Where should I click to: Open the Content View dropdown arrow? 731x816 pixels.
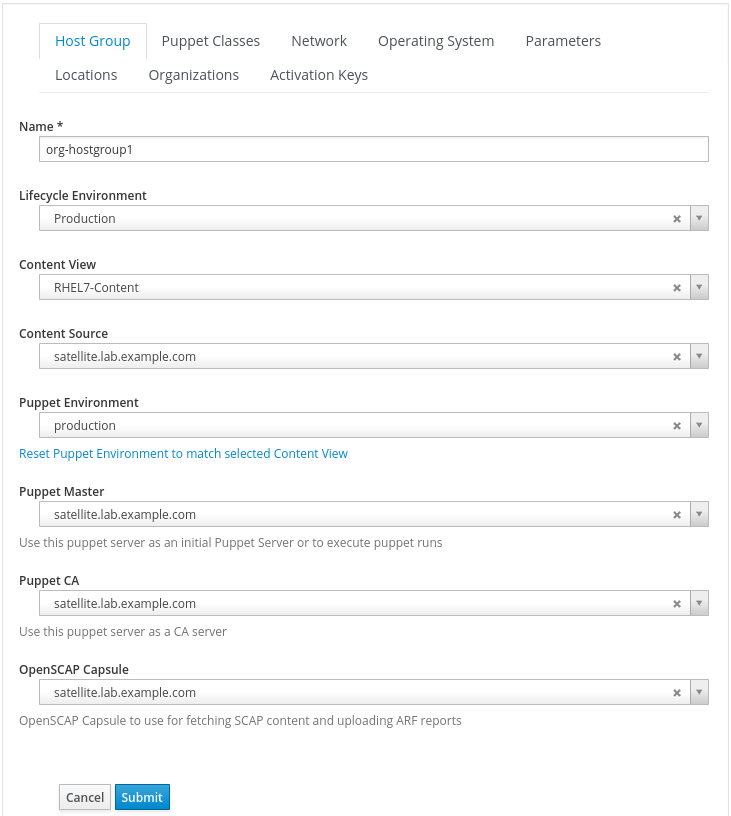tap(699, 288)
